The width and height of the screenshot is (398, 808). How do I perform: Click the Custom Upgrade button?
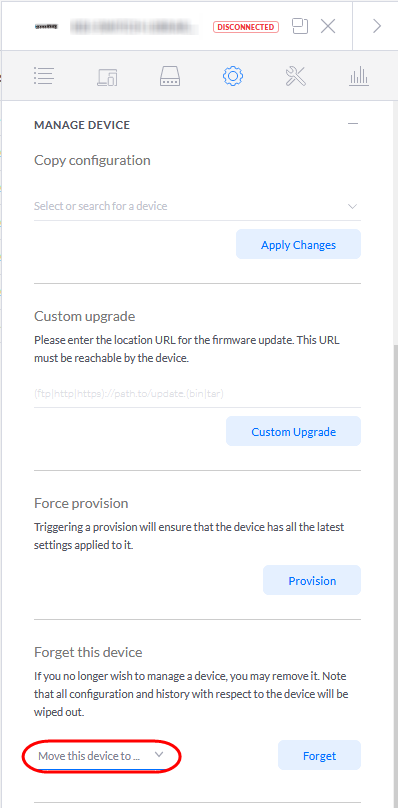(293, 431)
